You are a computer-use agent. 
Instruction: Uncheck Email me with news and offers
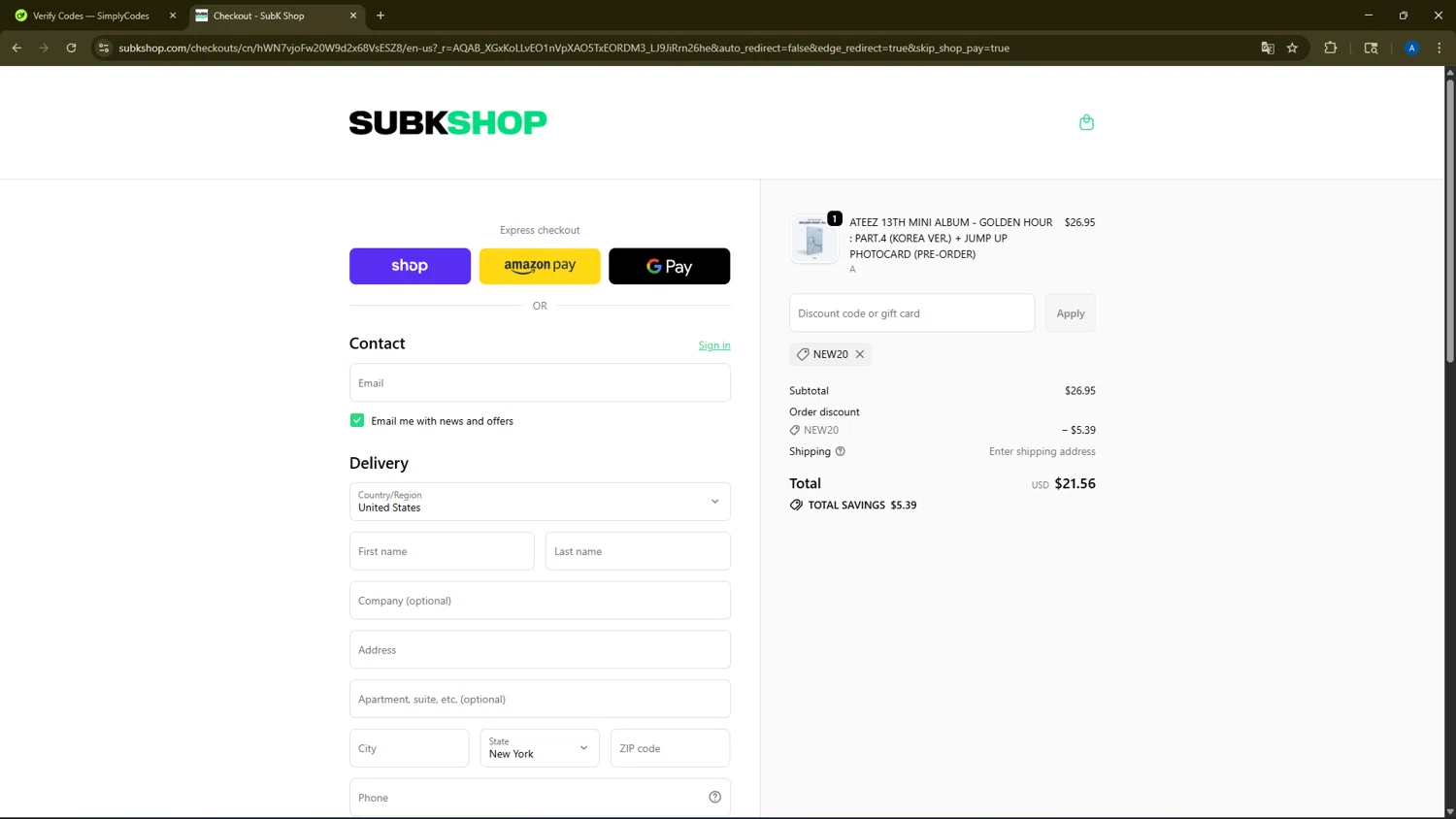[357, 420]
